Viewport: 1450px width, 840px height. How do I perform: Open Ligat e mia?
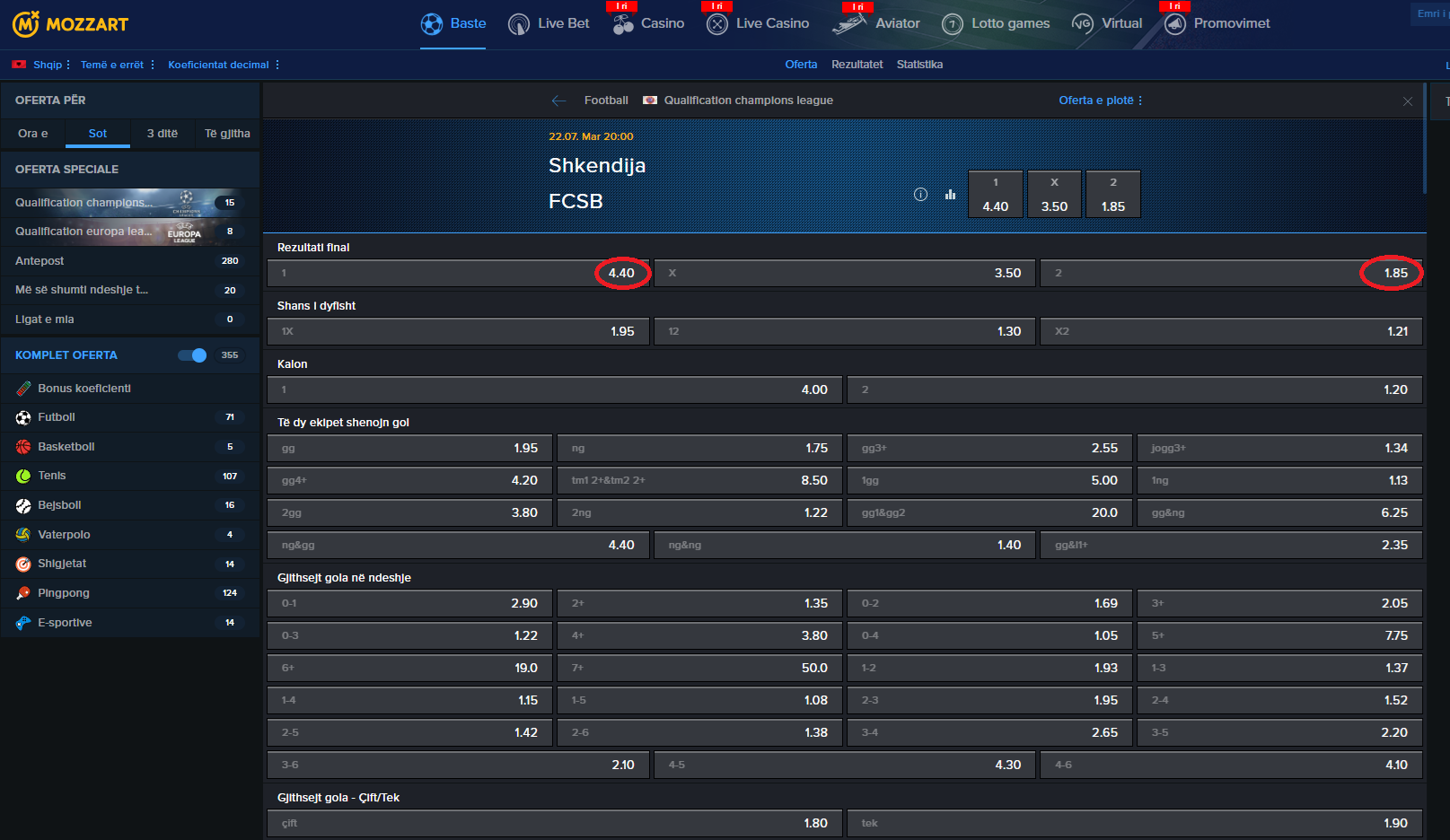point(130,319)
